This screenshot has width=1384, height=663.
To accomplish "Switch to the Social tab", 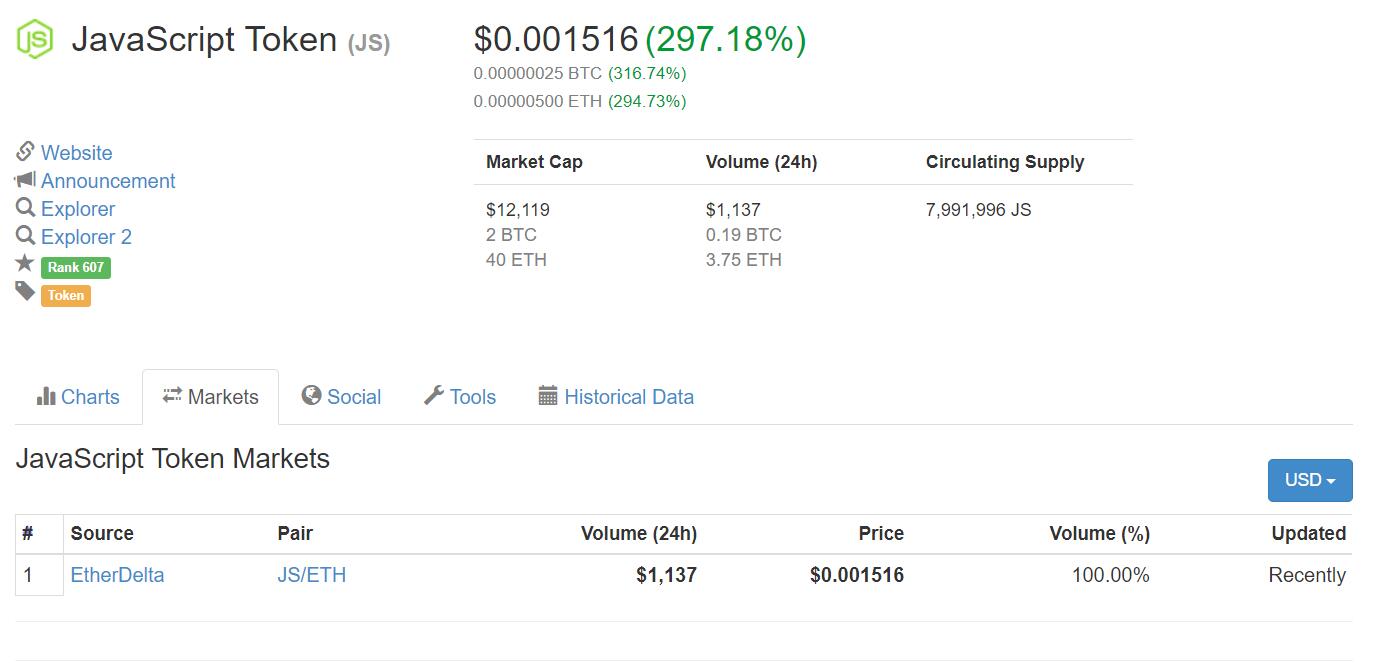I will (x=341, y=397).
